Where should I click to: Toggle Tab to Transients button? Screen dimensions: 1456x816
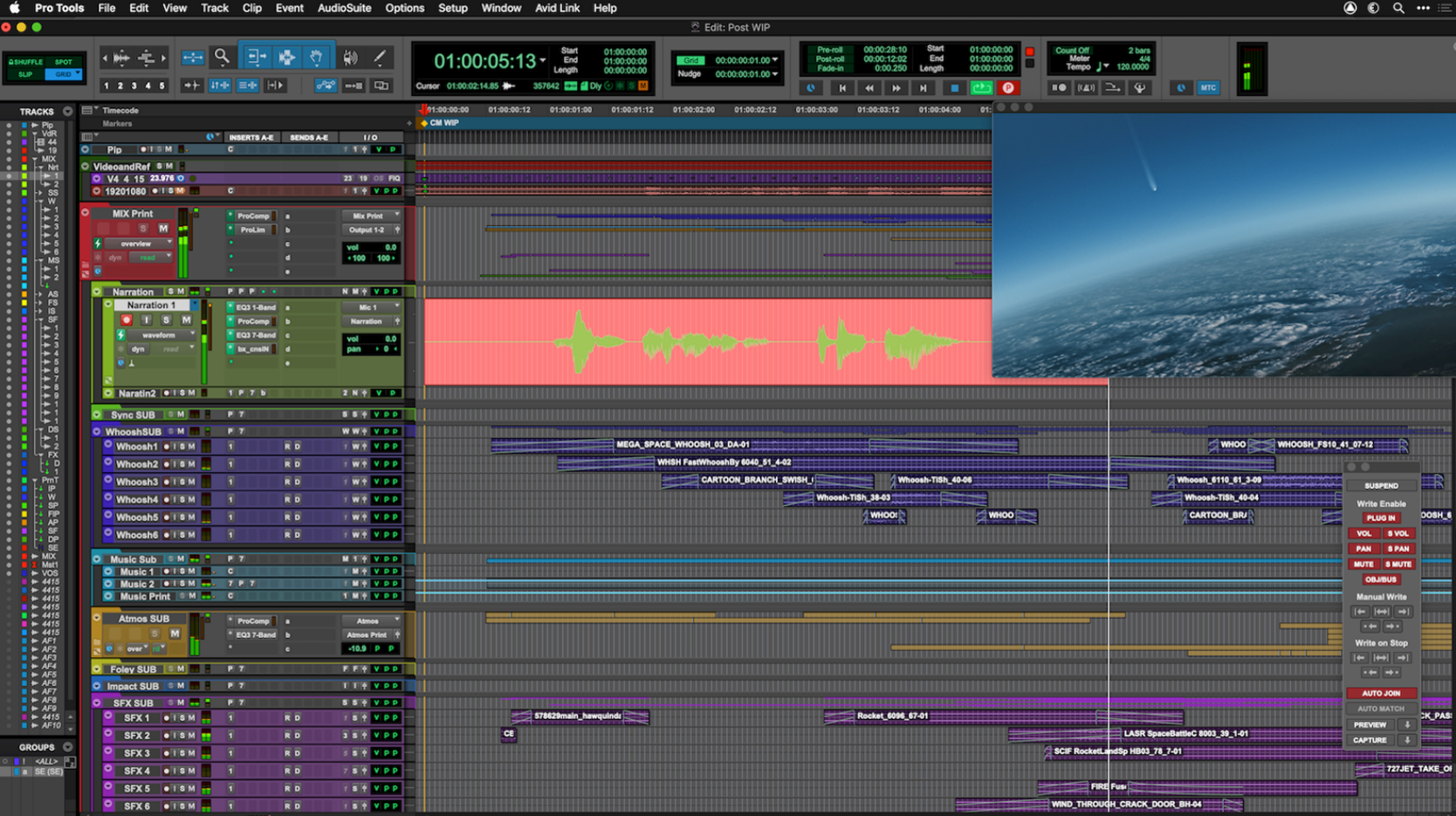(x=191, y=86)
